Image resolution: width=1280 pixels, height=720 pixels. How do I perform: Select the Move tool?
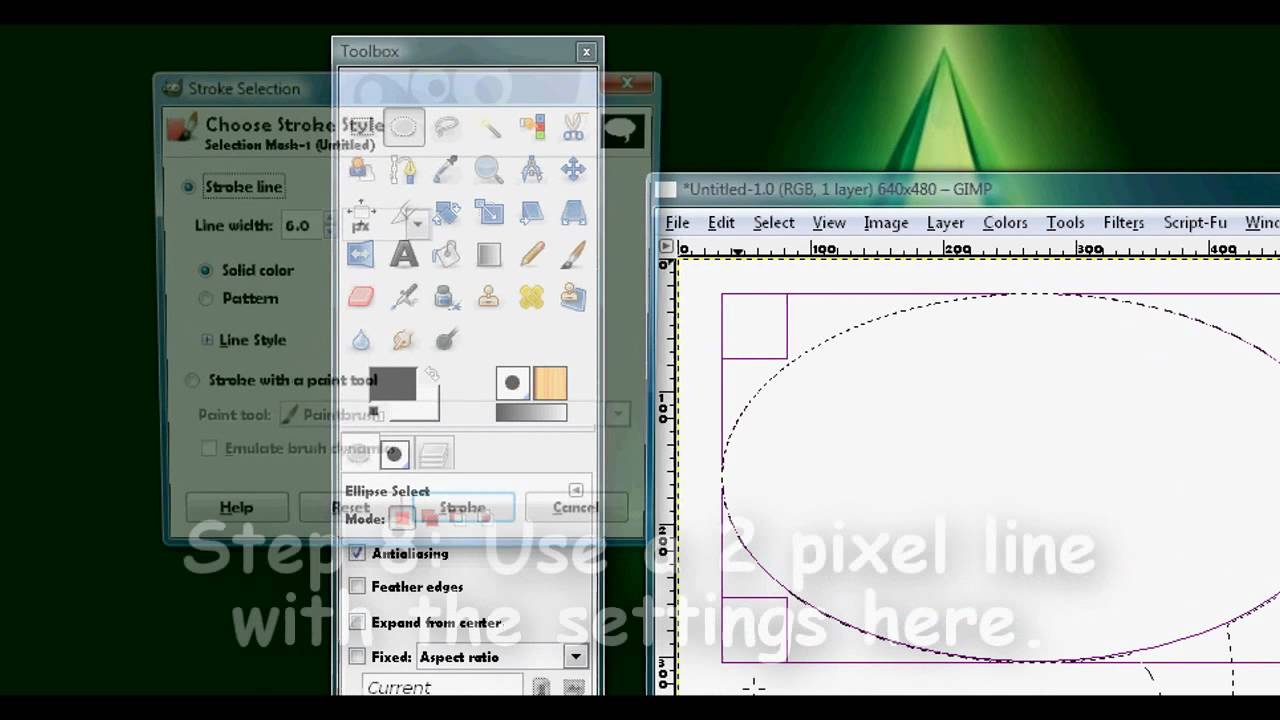(x=574, y=170)
